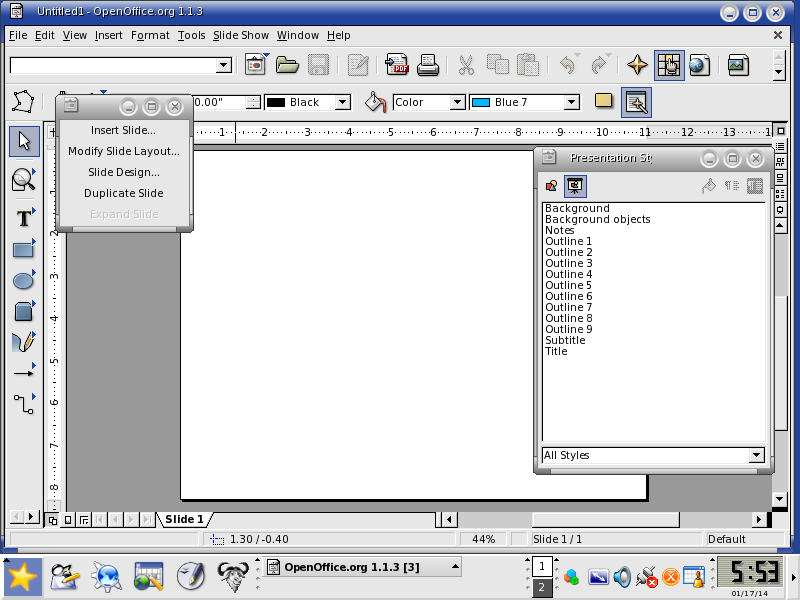800x600 pixels.
Task: Select the 3D Objects tool
Action: point(23,312)
